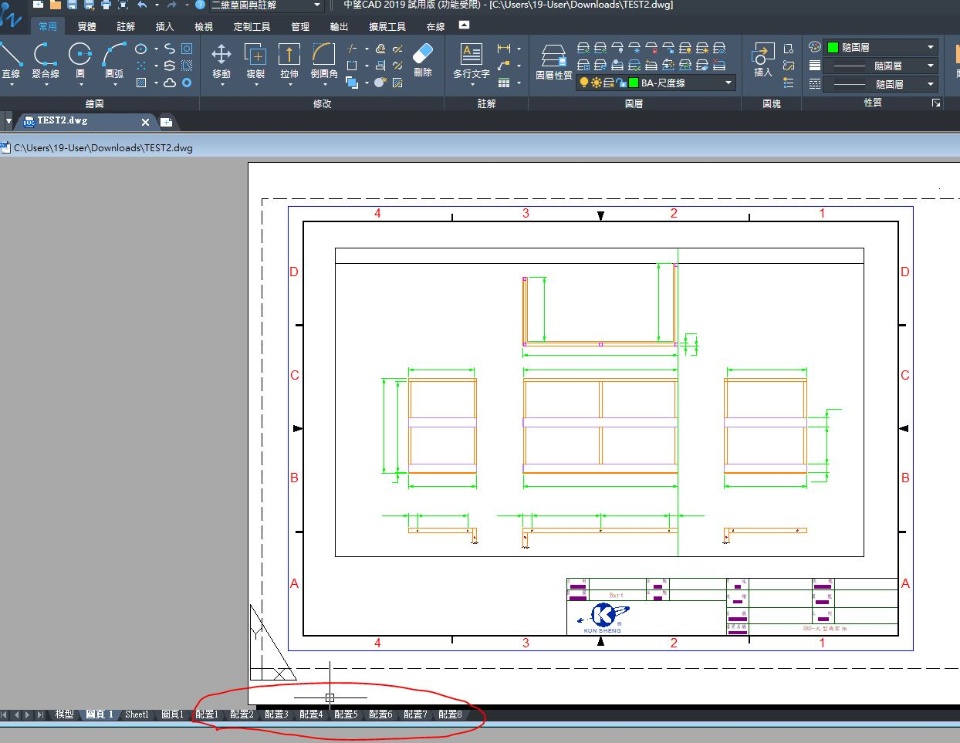Viewport: 960px width, 743px height.
Task: Click the Undo arrow in quick access toolbar
Action: [142, 5]
